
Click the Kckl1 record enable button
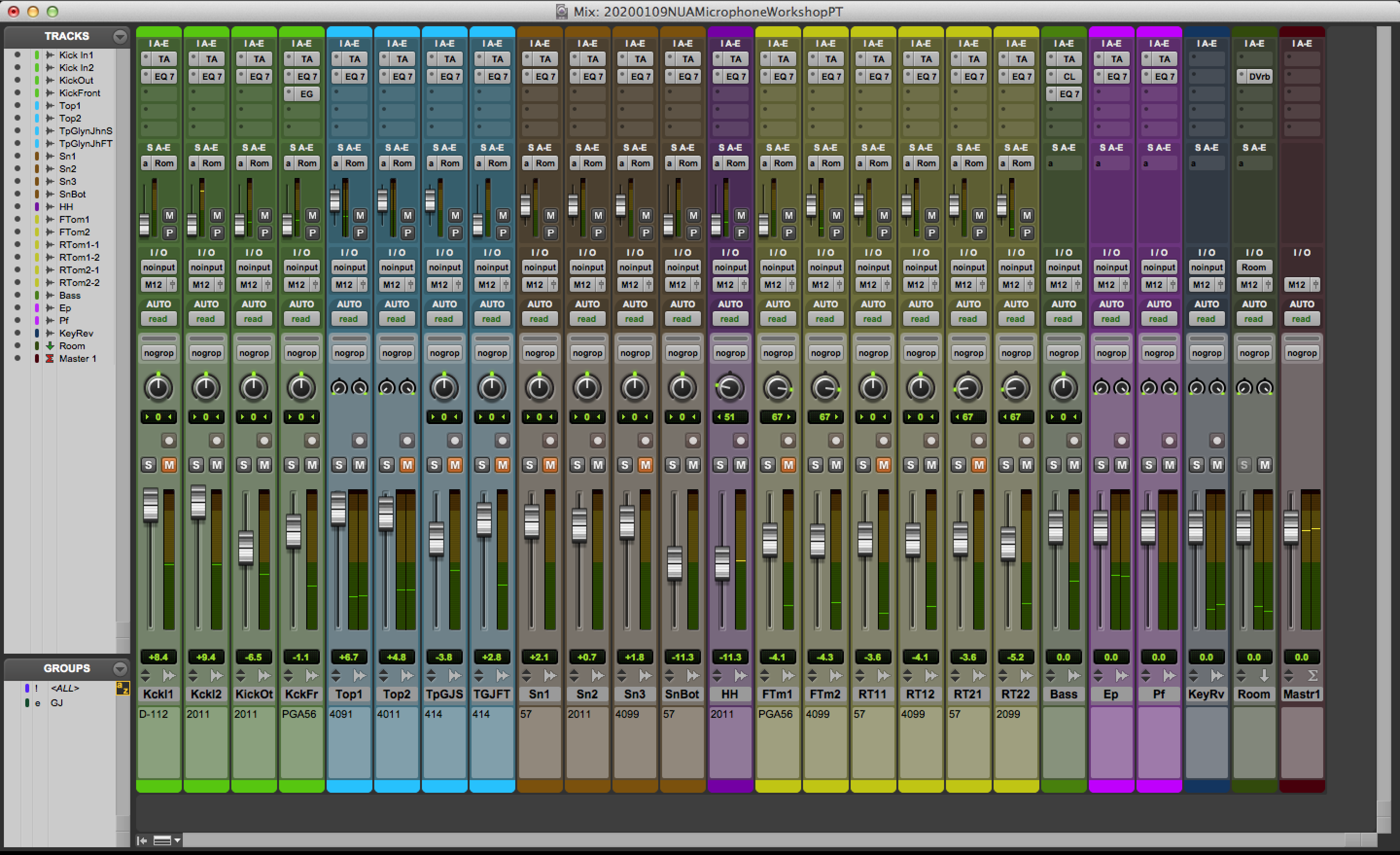point(169,441)
